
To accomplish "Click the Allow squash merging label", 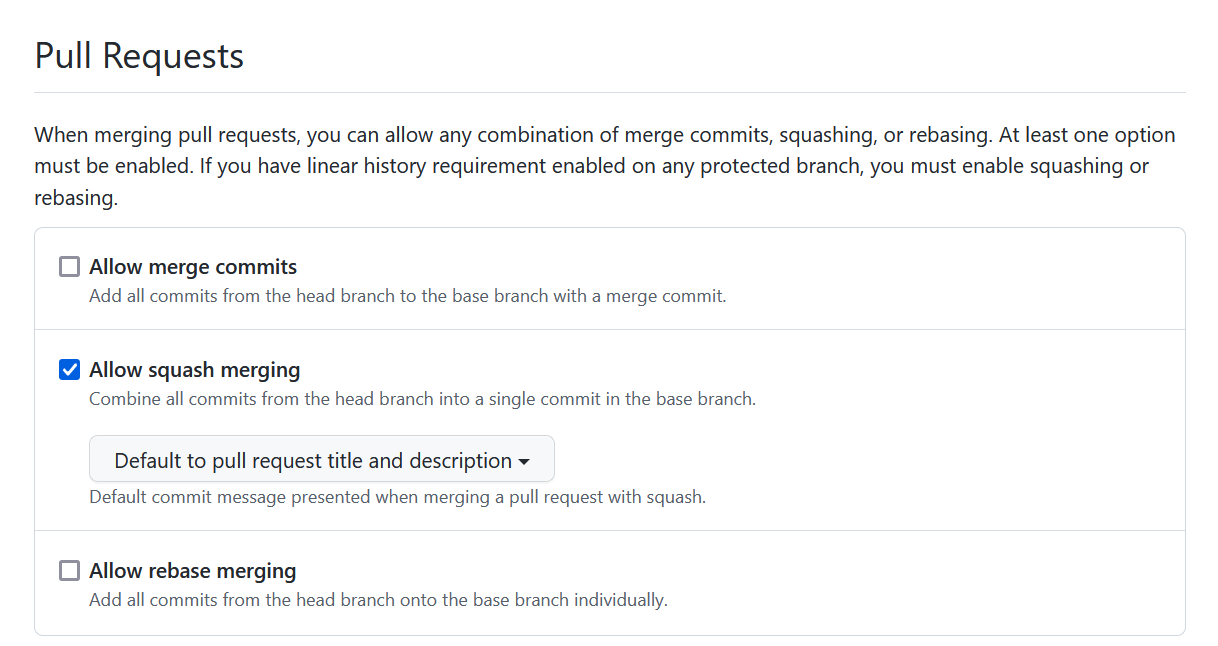I will [194, 369].
